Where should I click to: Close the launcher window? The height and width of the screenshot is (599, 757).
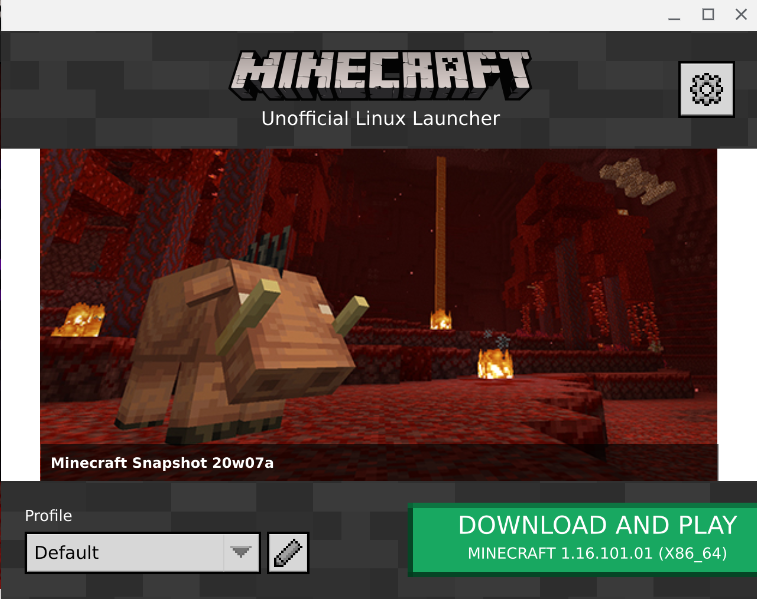741,15
